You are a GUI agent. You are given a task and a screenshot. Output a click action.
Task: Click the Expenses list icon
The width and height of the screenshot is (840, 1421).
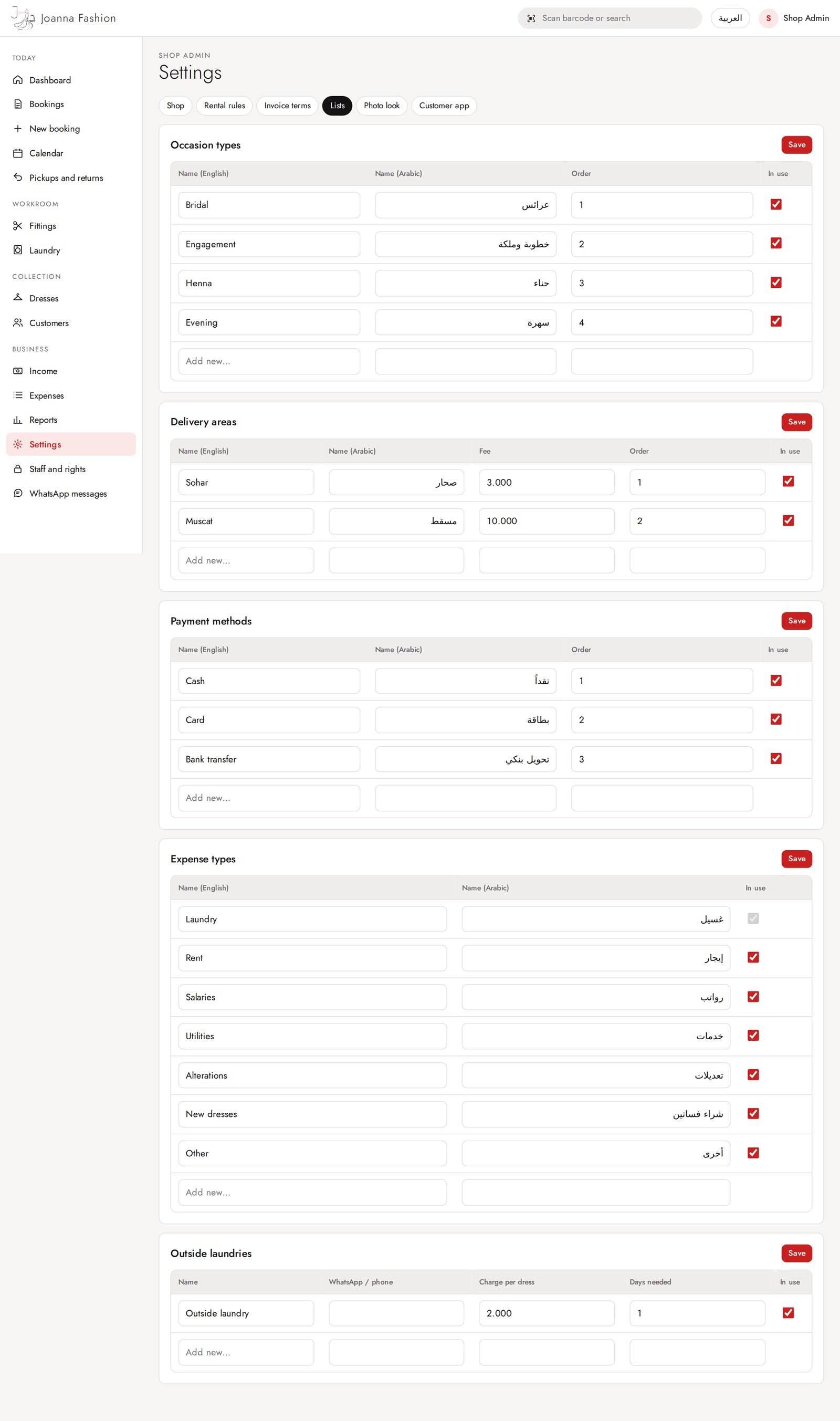(18, 395)
